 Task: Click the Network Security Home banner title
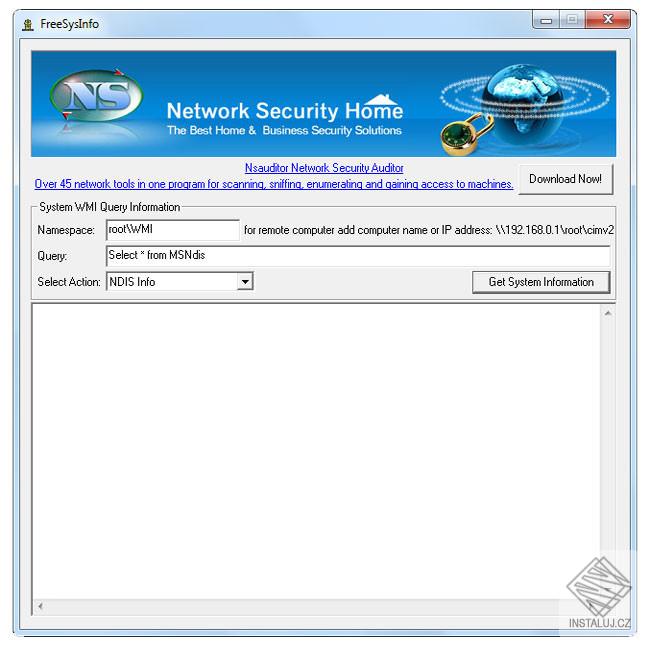click(x=285, y=111)
